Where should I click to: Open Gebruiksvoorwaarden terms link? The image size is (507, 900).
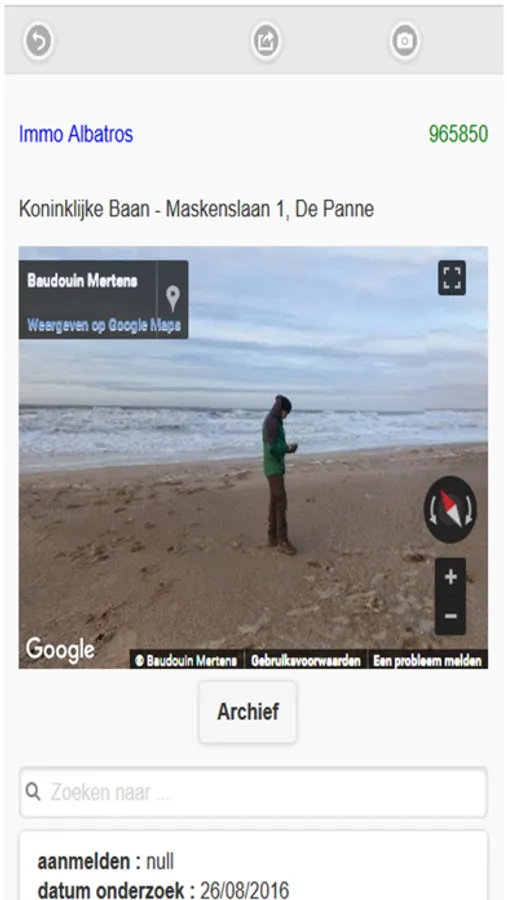[306, 661]
